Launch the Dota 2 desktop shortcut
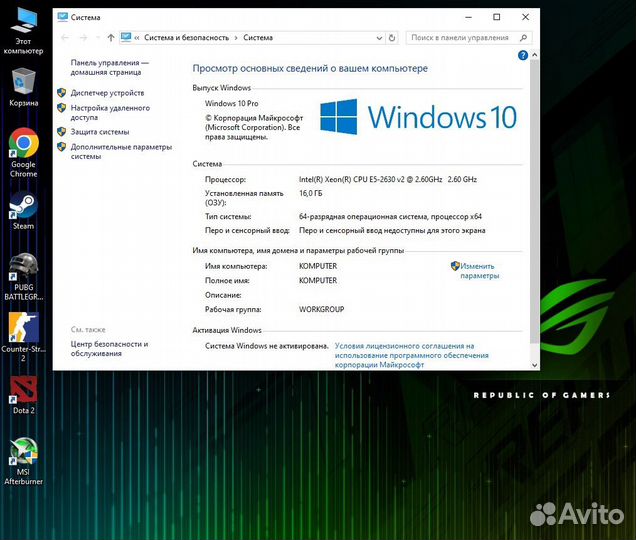 click(24, 395)
